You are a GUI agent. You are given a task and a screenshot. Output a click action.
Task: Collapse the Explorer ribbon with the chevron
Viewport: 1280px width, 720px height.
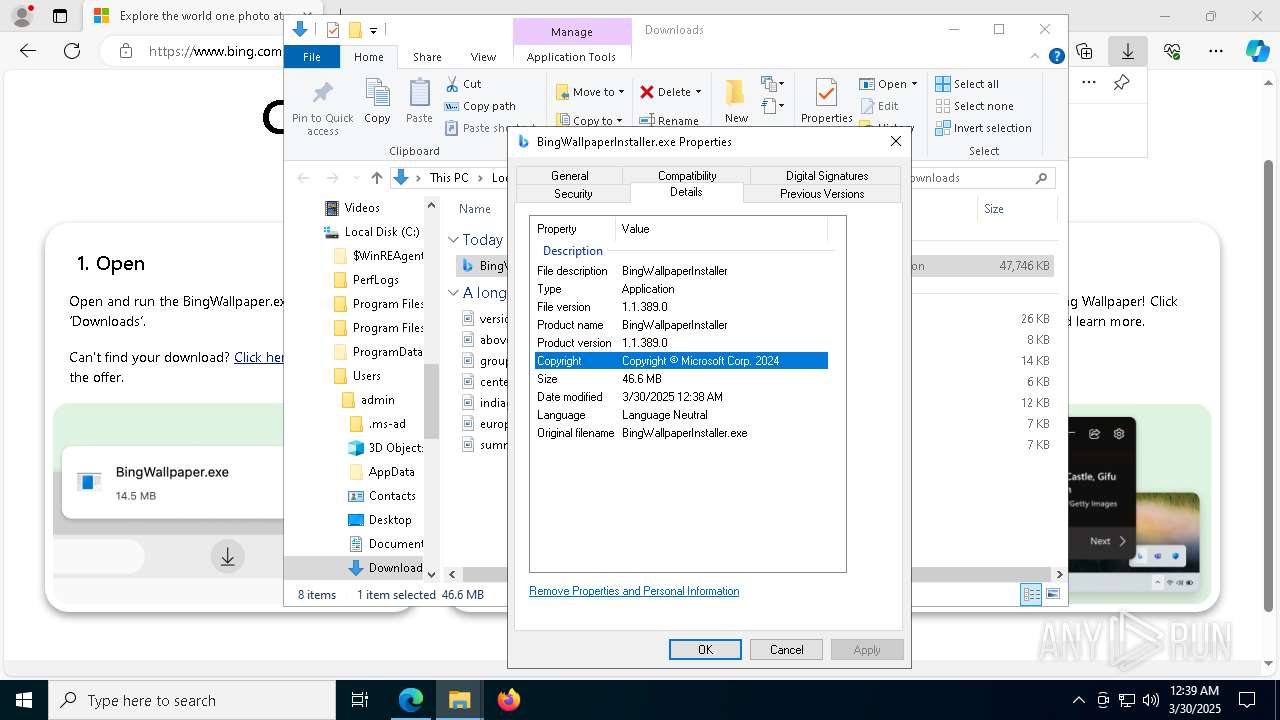pos(1037,57)
